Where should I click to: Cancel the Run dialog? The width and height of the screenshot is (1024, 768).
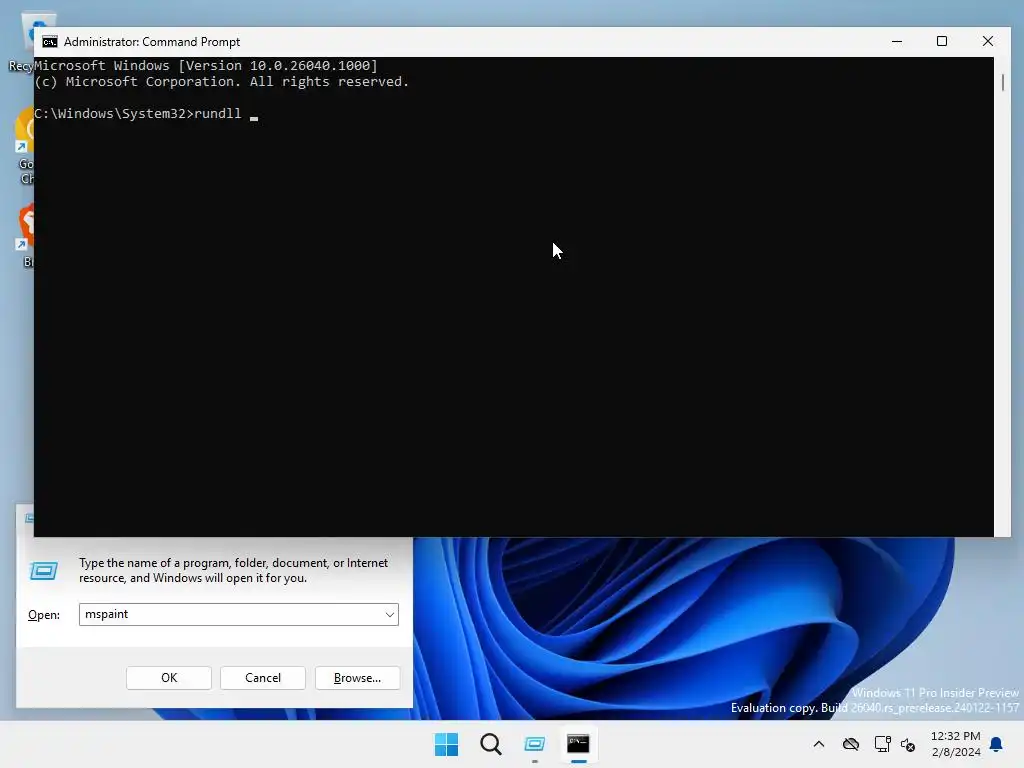263,678
